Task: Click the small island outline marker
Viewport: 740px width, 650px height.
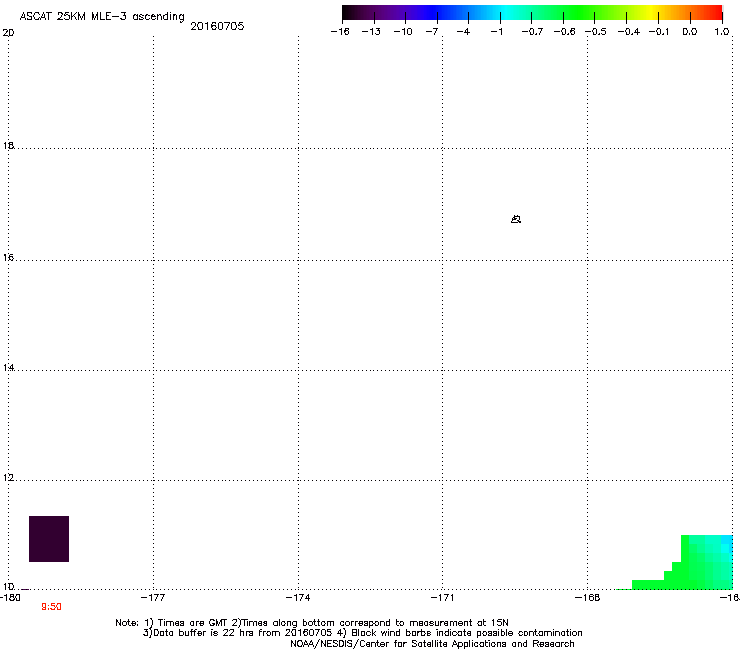Action: point(516,219)
